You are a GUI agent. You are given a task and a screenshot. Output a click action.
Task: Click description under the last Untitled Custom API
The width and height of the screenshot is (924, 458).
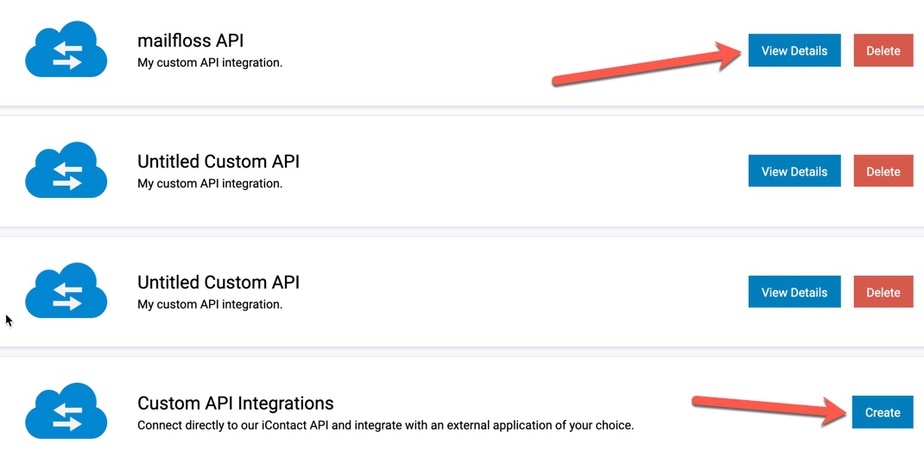pos(210,304)
